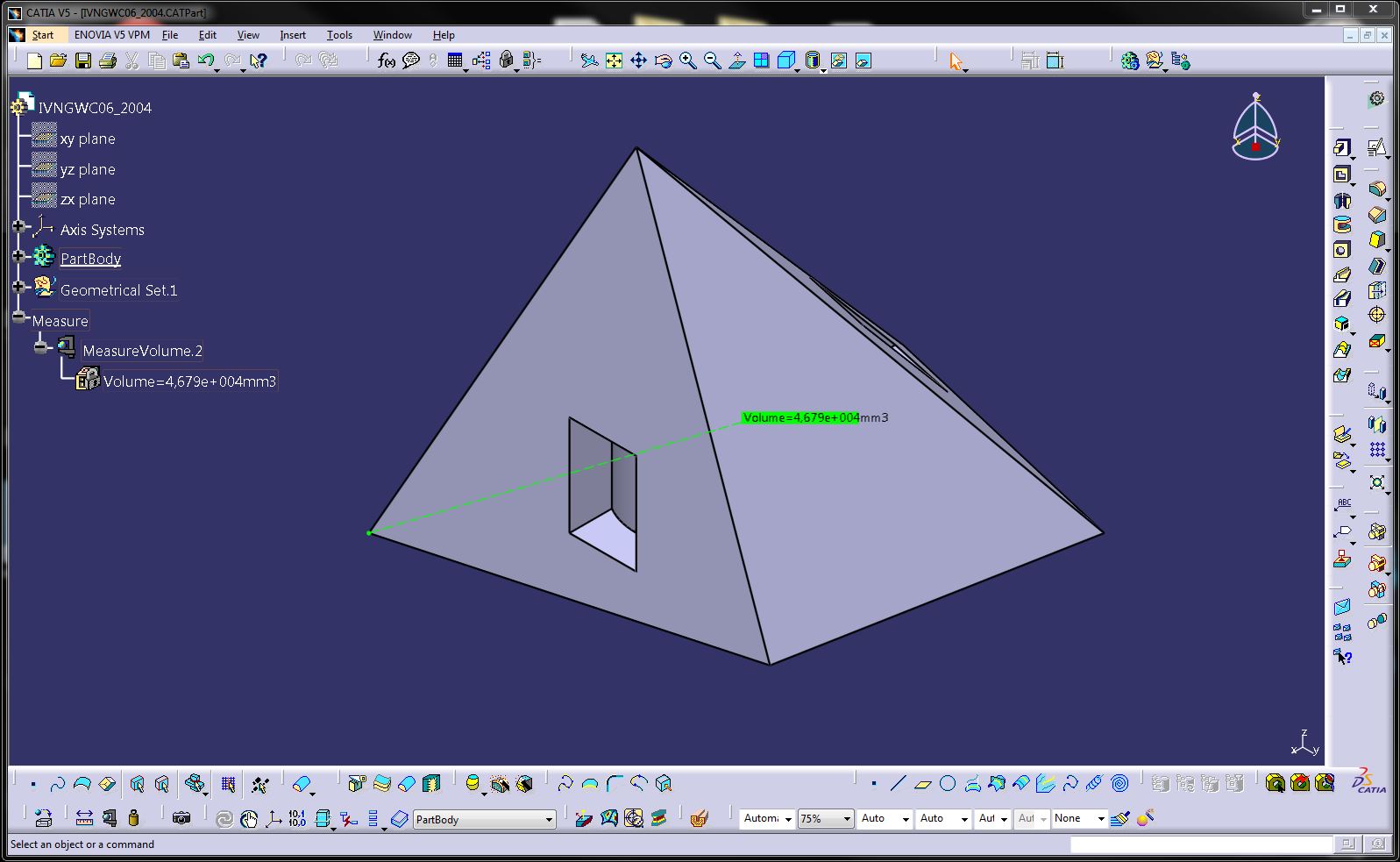Screen dimensions: 1400x862
Task: Select the Geometrical Set.1 tree label
Action: coord(118,290)
